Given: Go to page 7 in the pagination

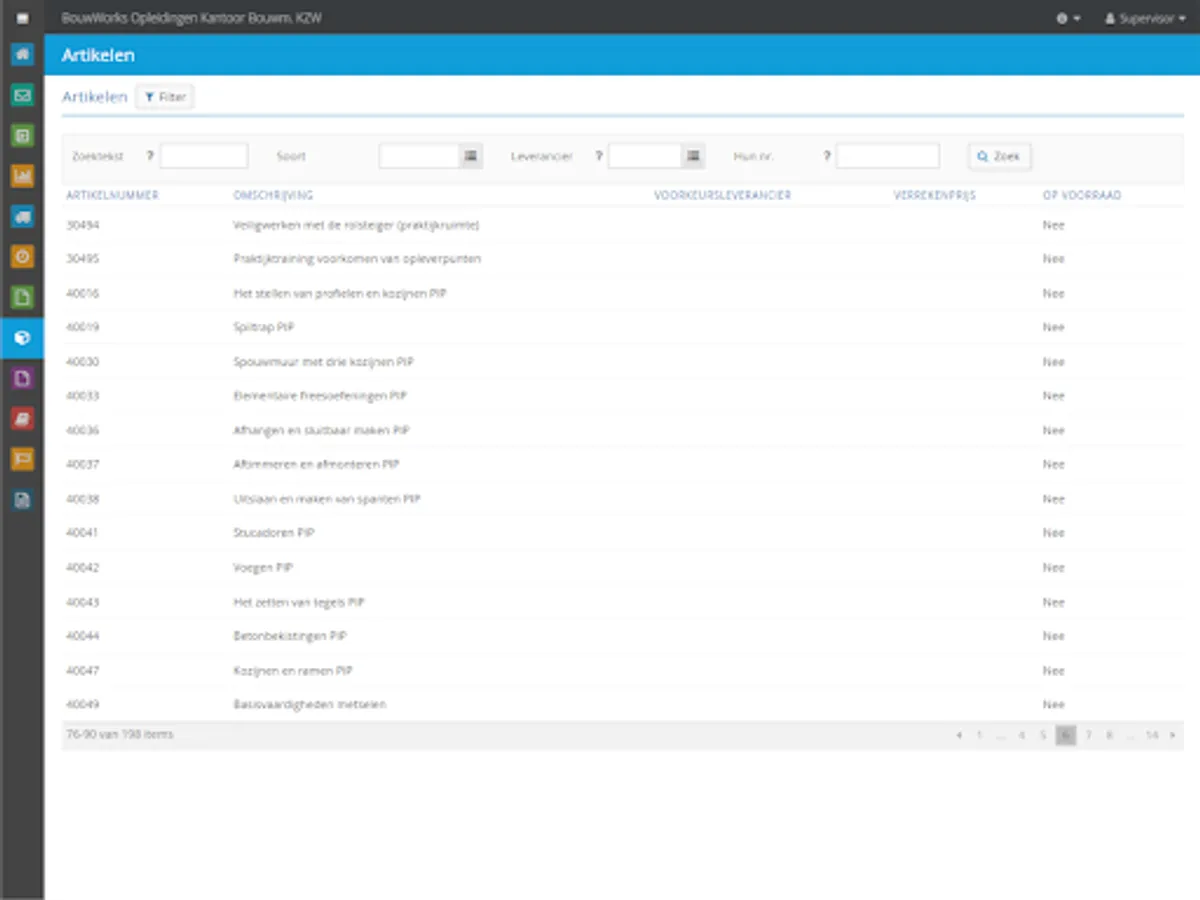Looking at the screenshot, I should tap(1088, 735).
